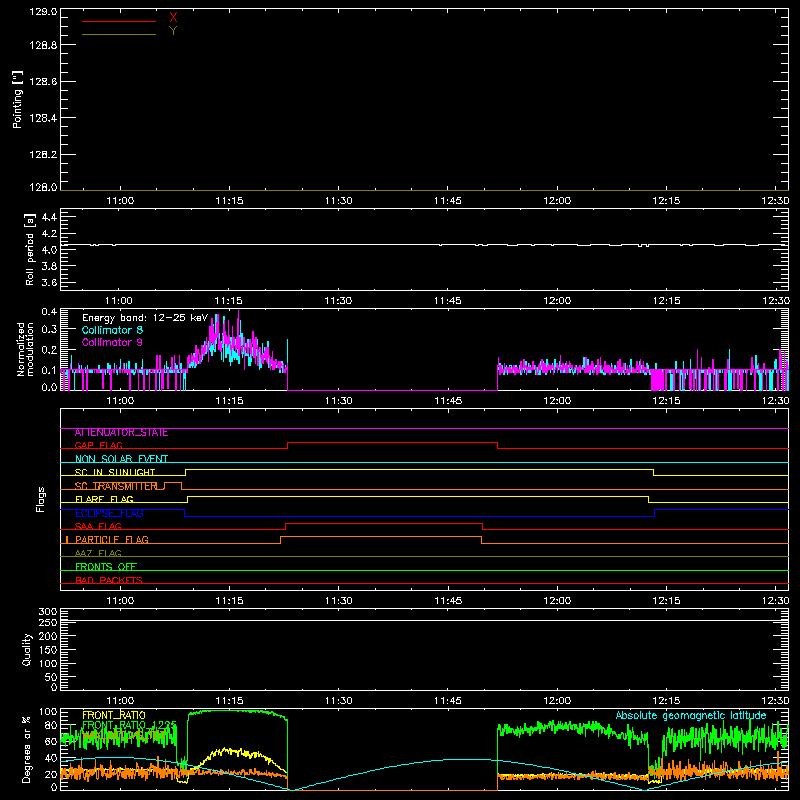Click the SC_IN_SUNLIGHT flag label
The width and height of the screenshot is (800, 800).
(x=115, y=472)
